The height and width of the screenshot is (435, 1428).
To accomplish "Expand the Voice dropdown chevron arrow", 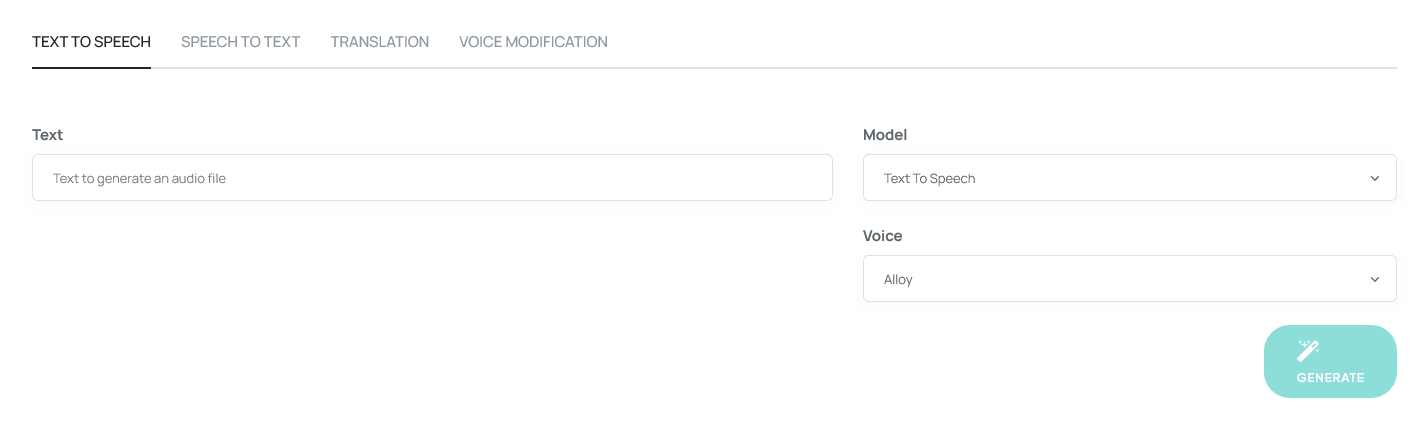I will point(1375,279).
